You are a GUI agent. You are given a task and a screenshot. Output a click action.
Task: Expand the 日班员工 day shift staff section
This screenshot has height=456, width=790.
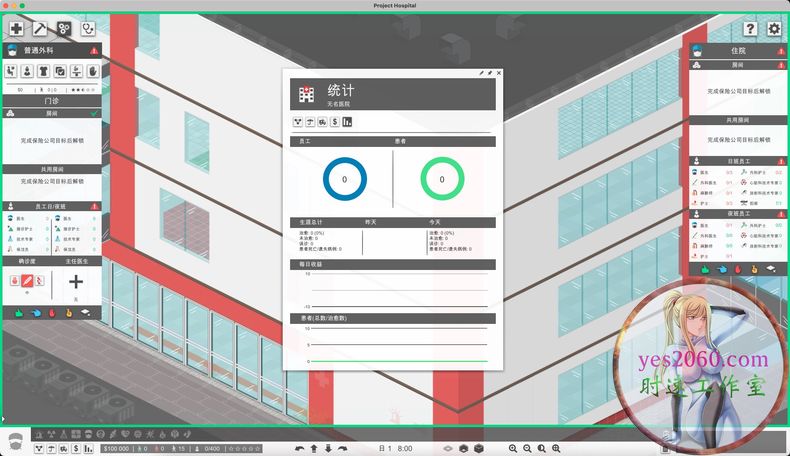pos(737,160)
